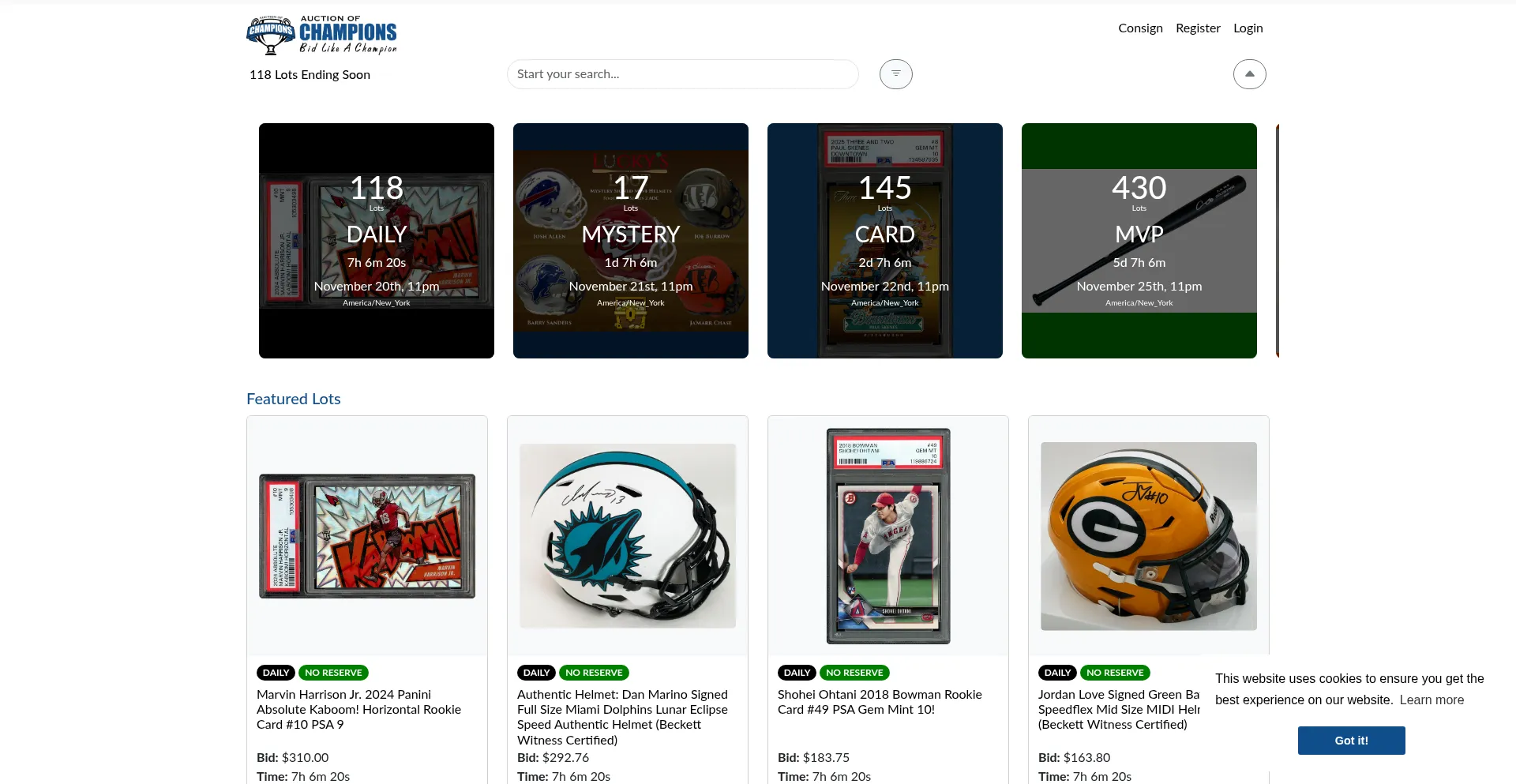1516x784 pixels.
Task: View the Shohei Ohtani Bowman card image
Action: [888, 536]
